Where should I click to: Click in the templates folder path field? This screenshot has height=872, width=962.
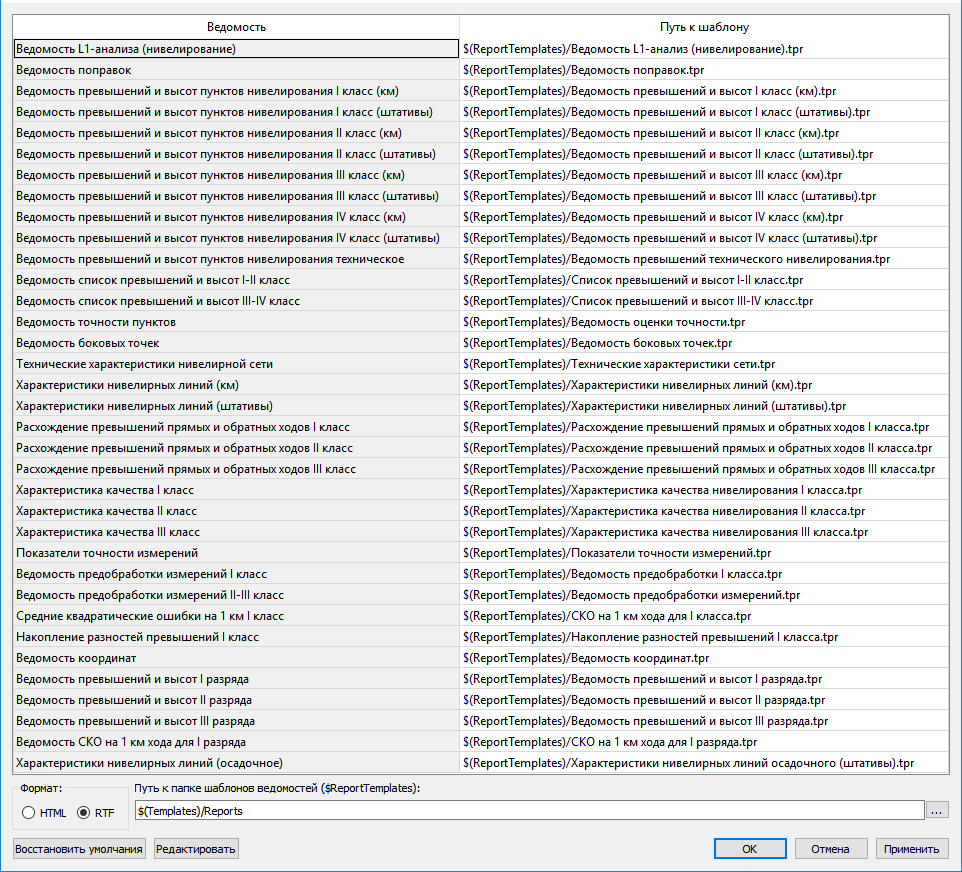point(528,811)
